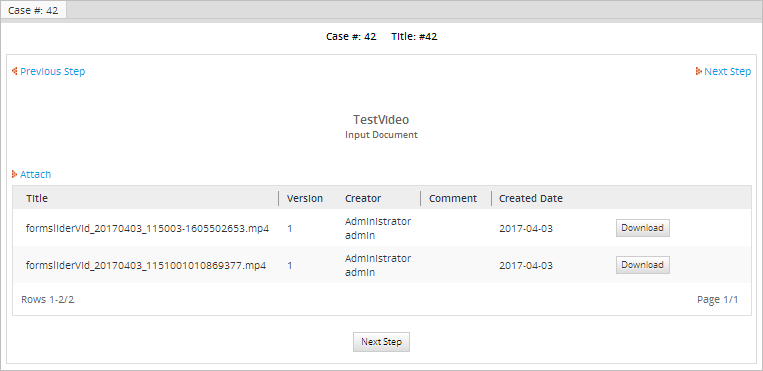The height and width of the screenshot is (371, 763).
Task: Sort by the Comment column header
Action: 453,198
